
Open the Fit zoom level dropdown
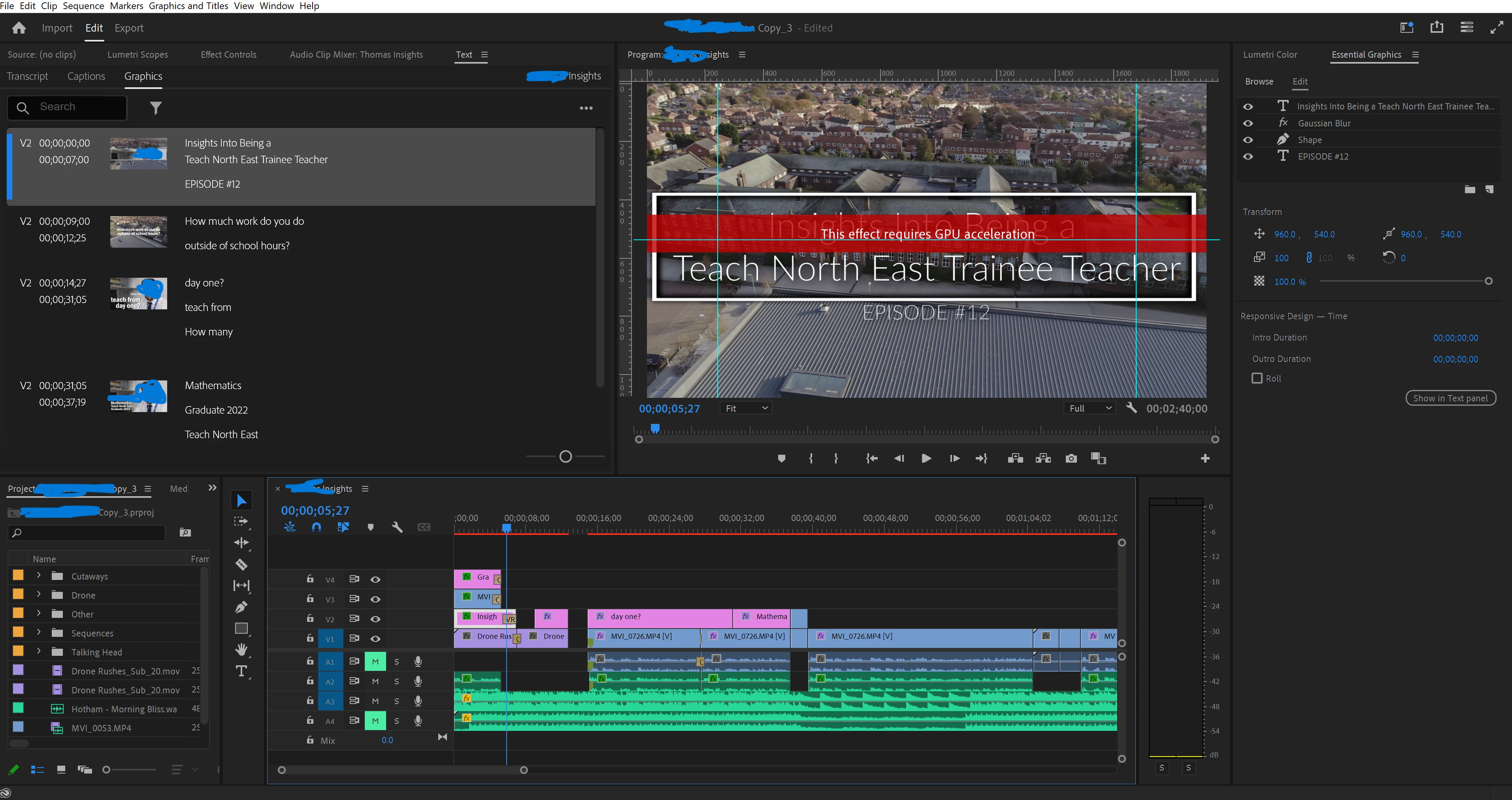point(745,408)
